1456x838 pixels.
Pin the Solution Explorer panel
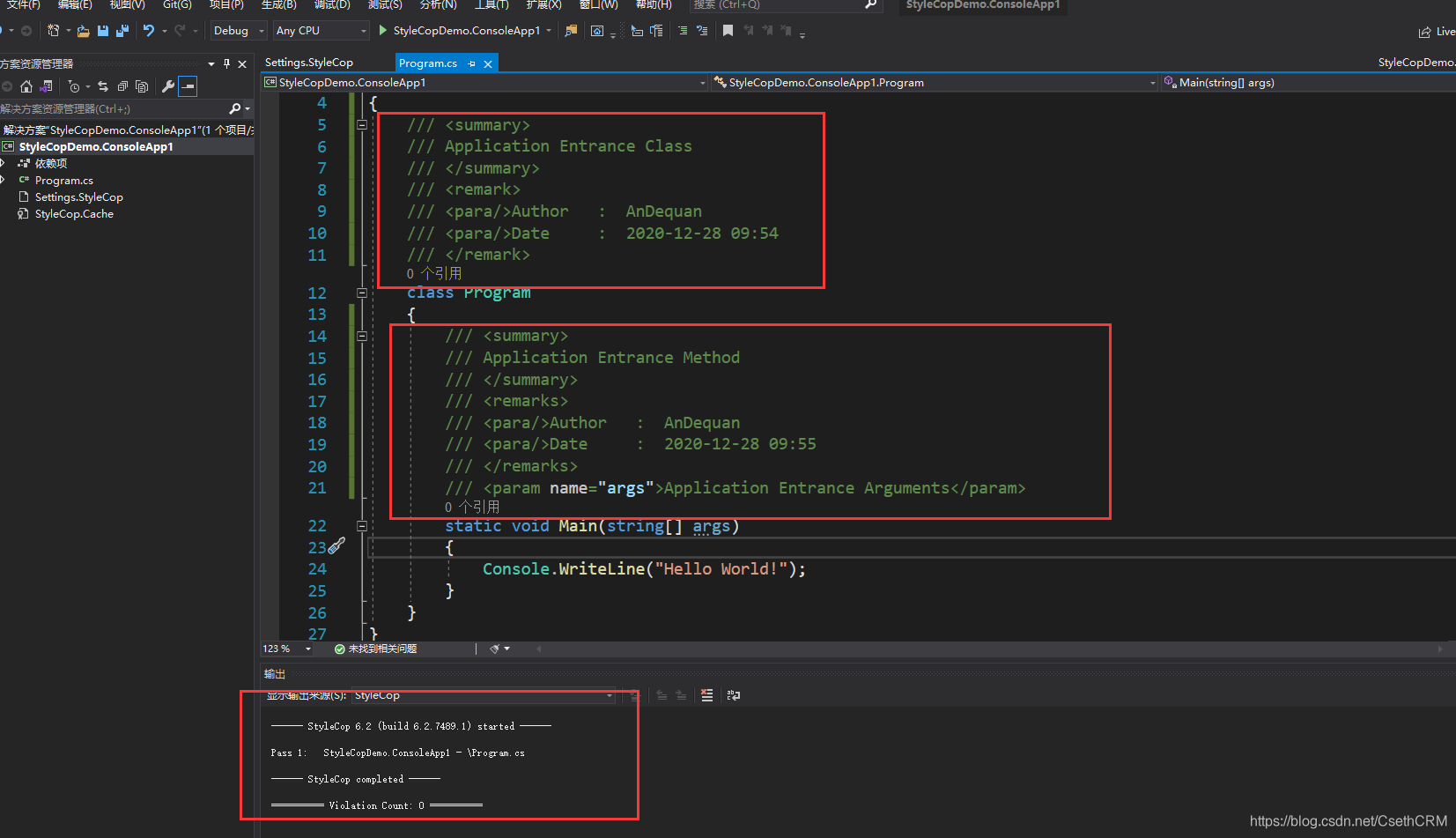[x=227, y=63]
